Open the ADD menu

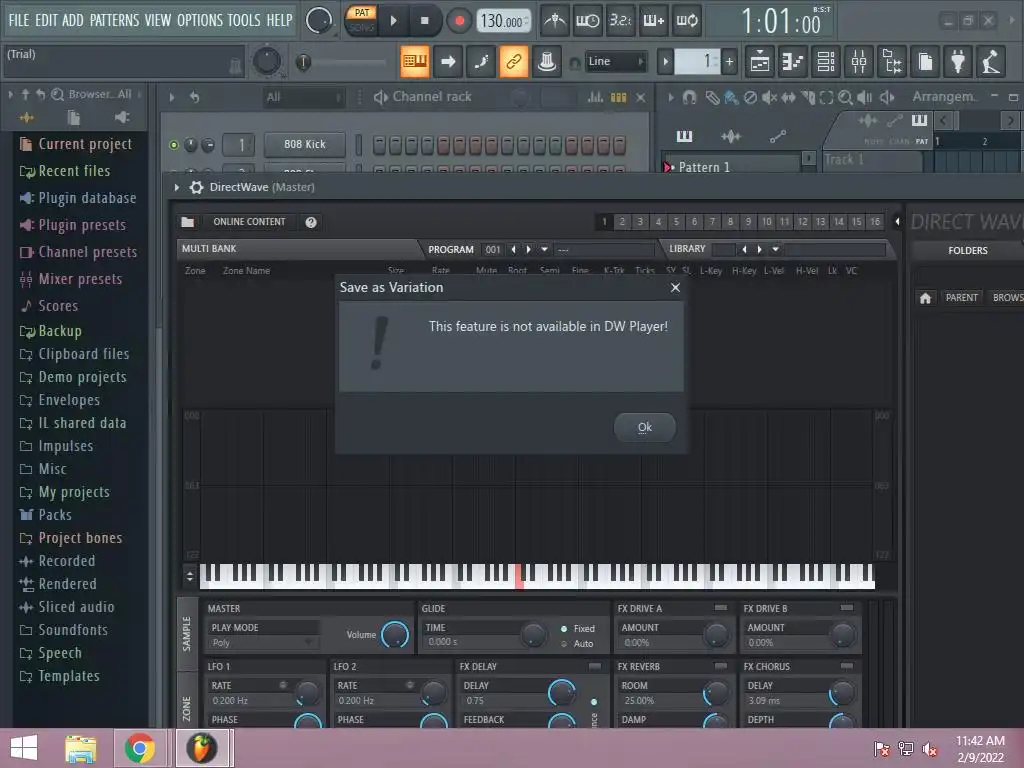(x=72, y=20)
